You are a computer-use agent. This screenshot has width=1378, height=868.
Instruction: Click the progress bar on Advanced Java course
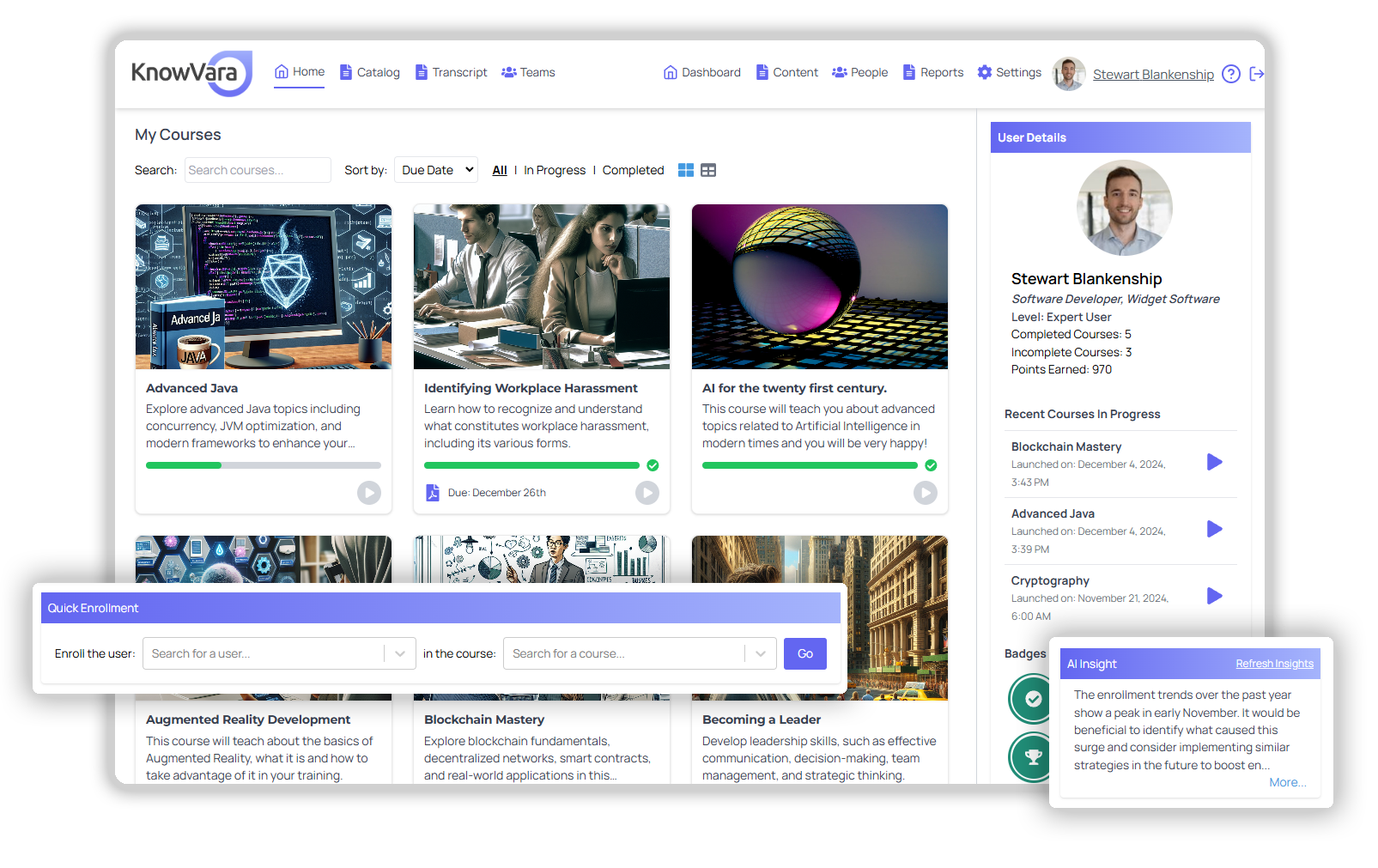263,464
